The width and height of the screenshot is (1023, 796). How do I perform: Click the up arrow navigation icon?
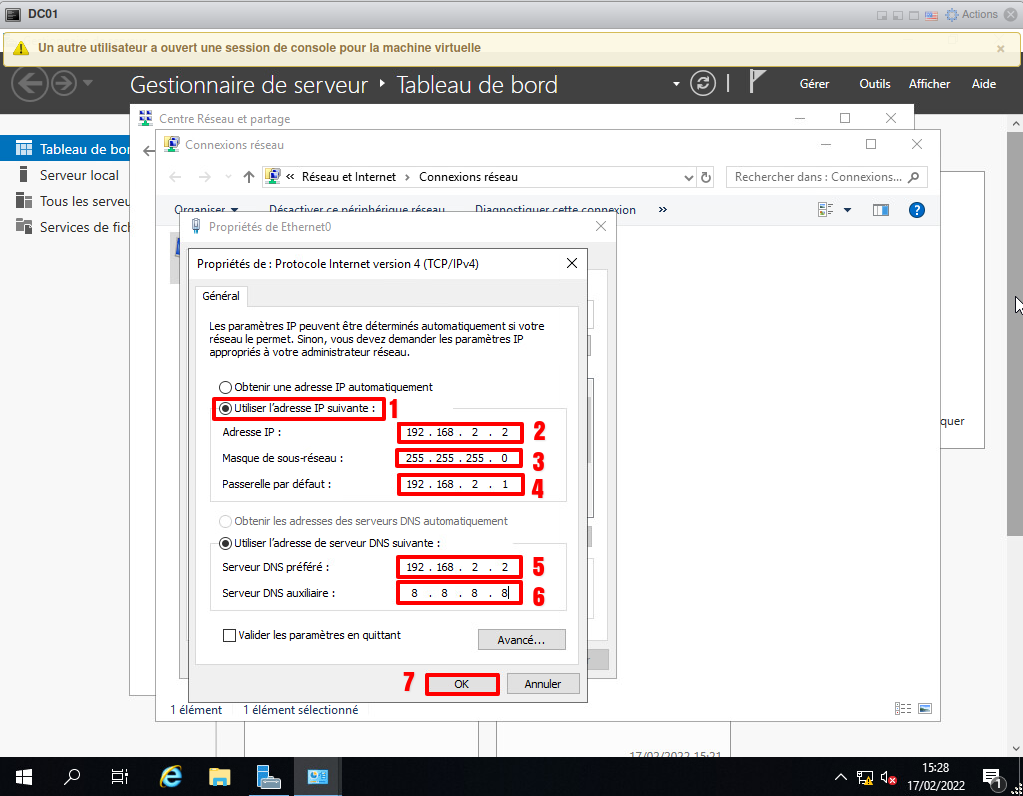(249, 177)
